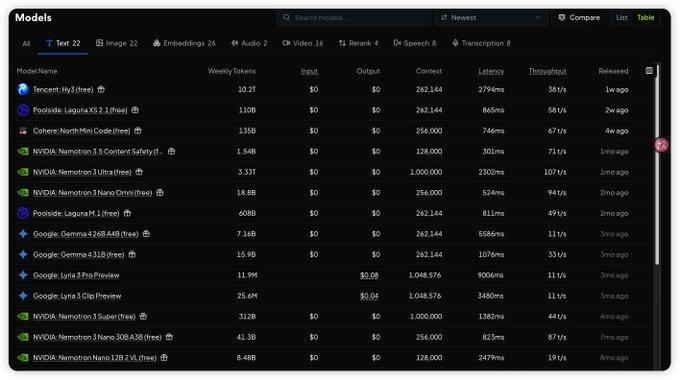This screenshot has height=380, width=680.
Task: Click the Poolside Laguna XS 2.1 logo icon
Action: click(x=23, y=110)
